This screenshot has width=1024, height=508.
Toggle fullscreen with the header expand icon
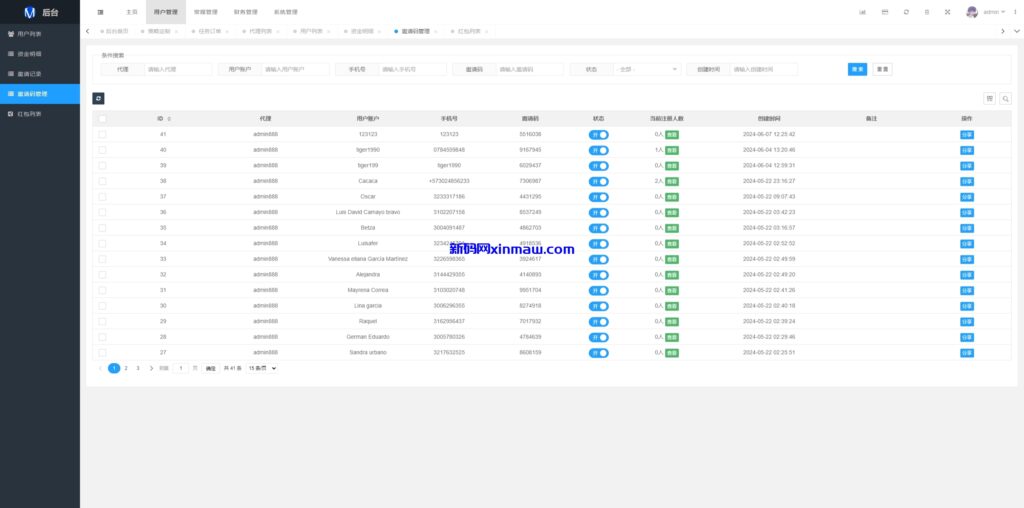[949, 12]
